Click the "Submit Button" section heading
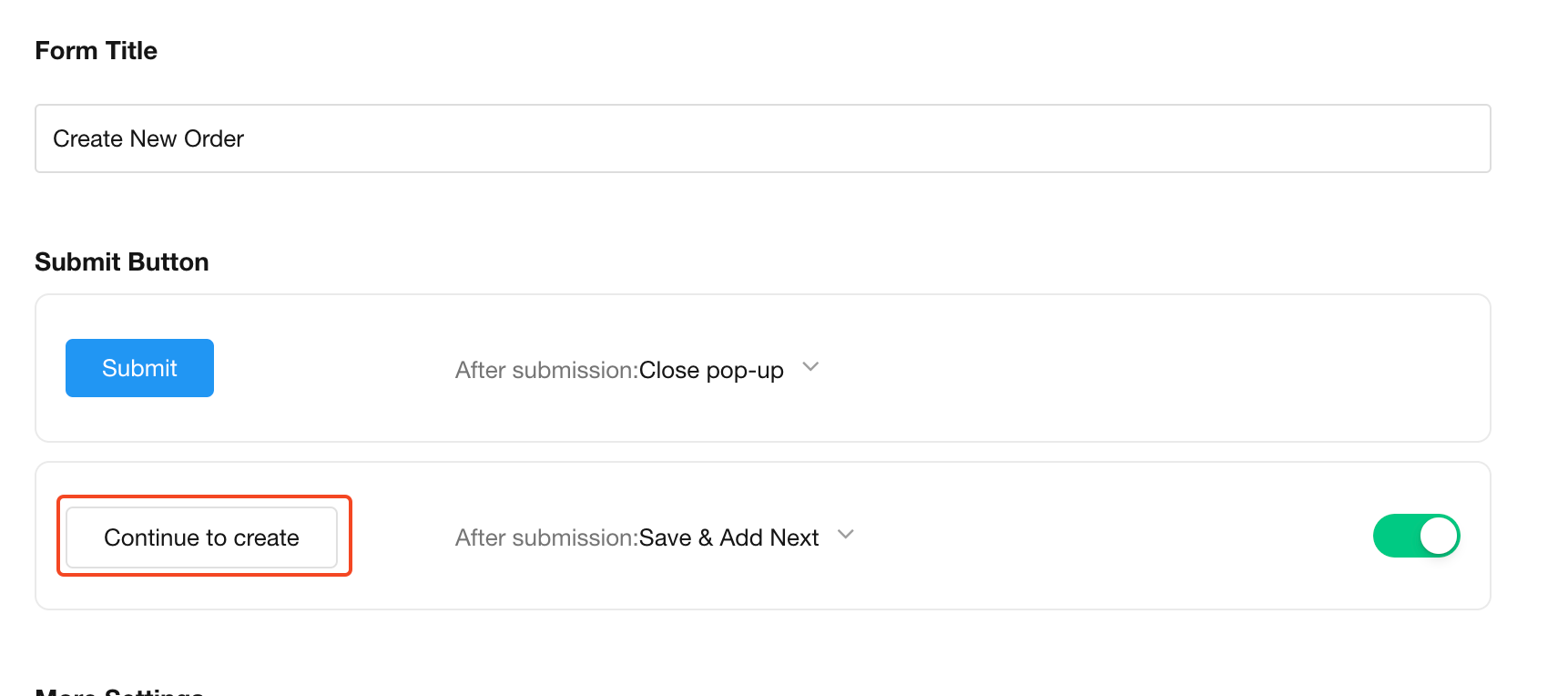Viewport: 1568px width, 696px height. pyautogui.click(x=122, y=262)
